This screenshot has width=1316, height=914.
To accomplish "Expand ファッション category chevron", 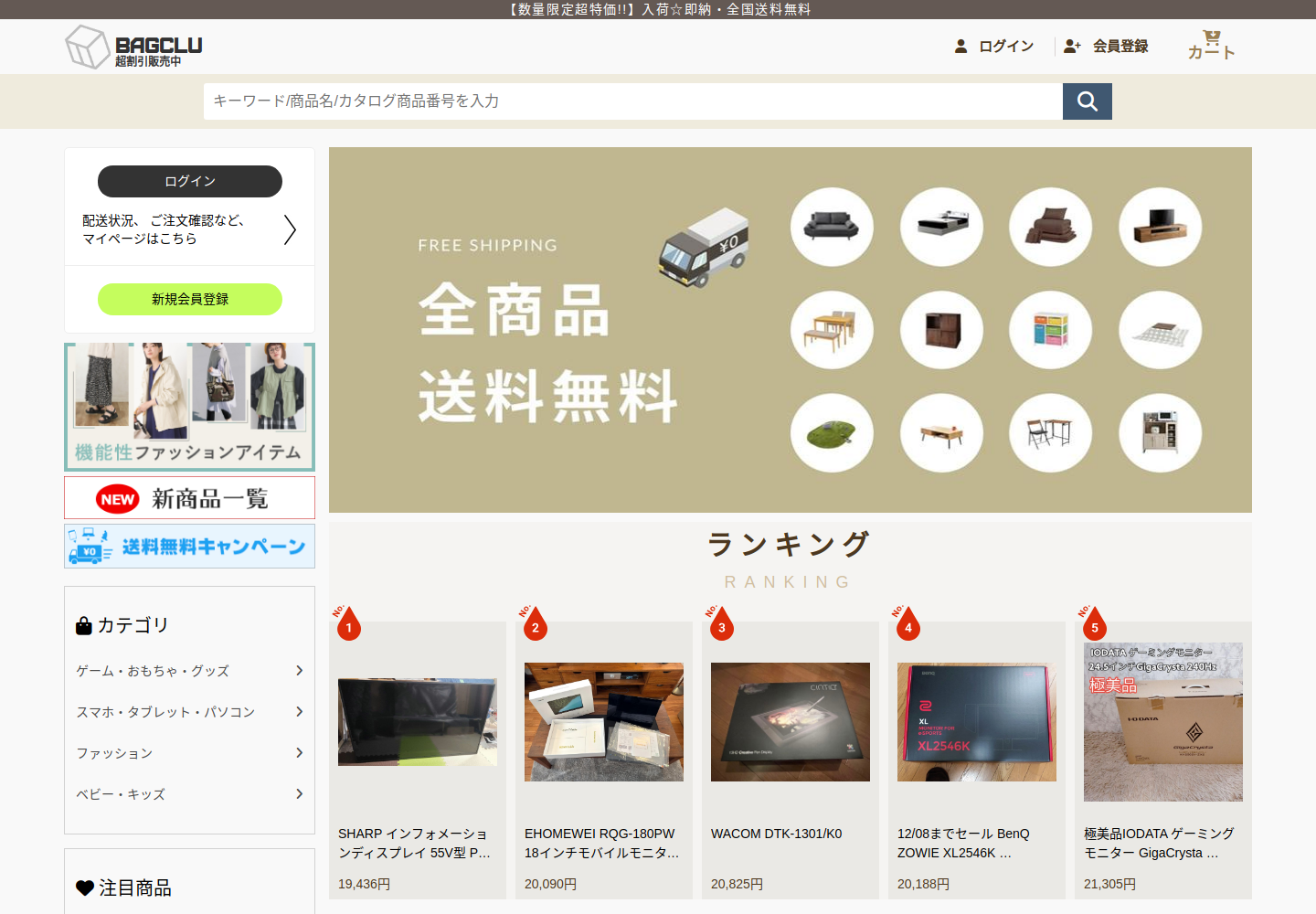I will pos(299,753).
